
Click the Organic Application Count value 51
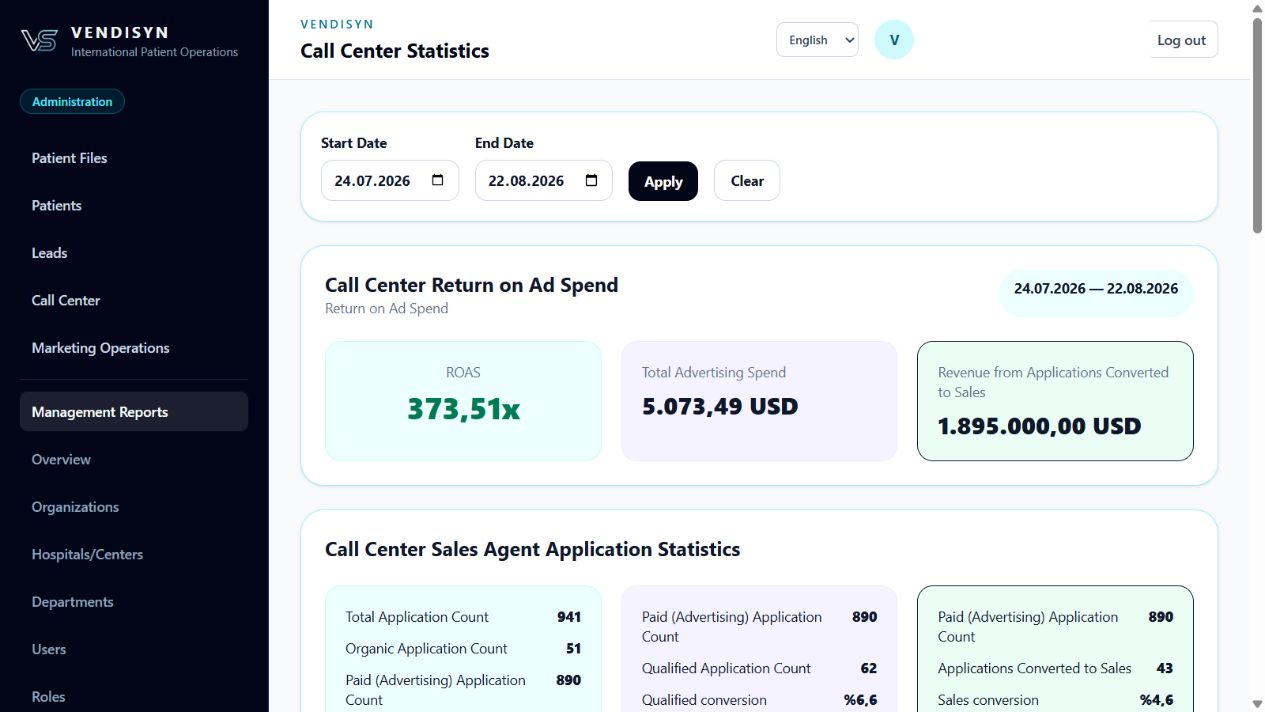click(x=573, y=648)
